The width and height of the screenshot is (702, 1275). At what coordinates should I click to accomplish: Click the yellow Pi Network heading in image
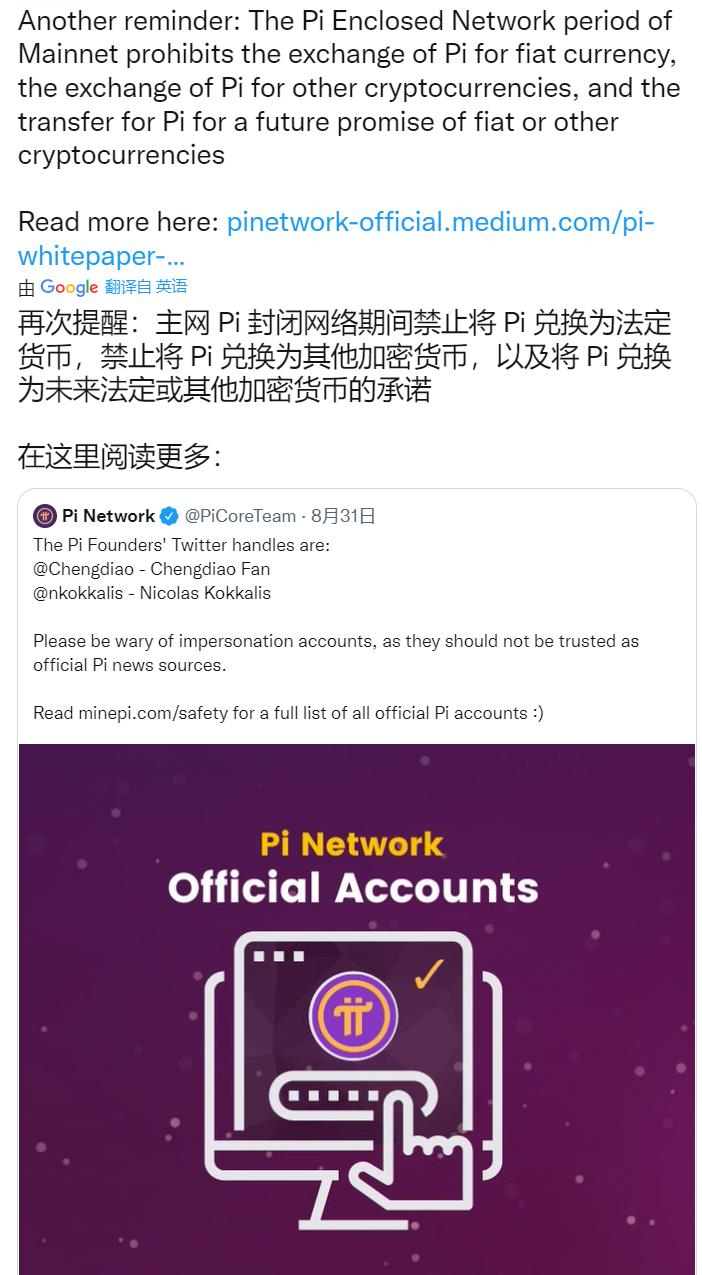click(352, 843)
